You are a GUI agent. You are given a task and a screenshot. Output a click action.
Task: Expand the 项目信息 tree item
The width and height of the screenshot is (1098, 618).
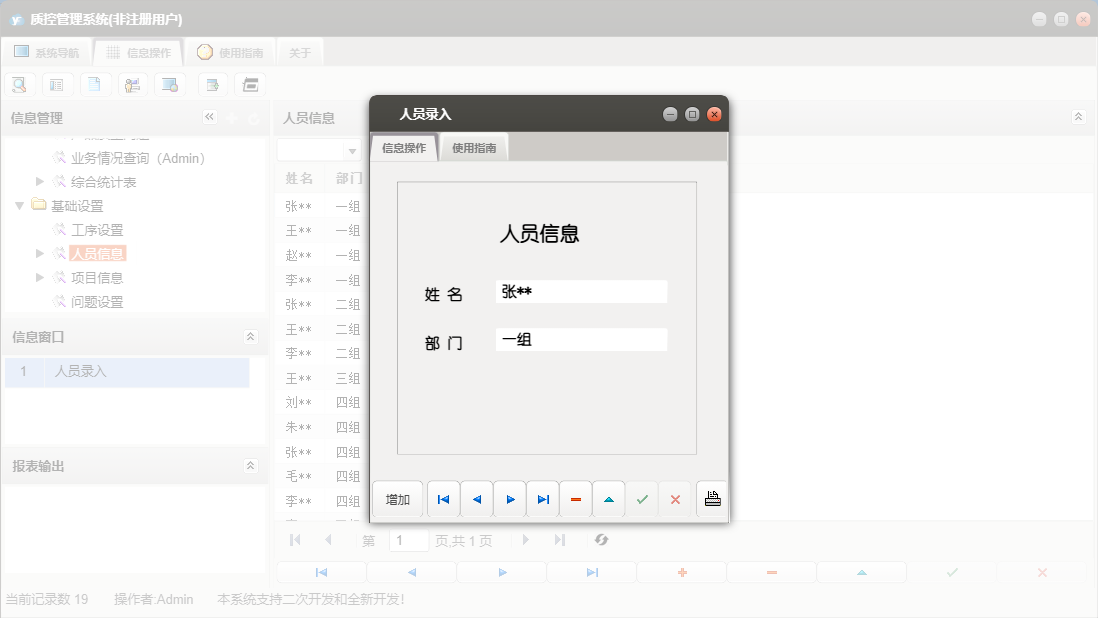(38, 277)
